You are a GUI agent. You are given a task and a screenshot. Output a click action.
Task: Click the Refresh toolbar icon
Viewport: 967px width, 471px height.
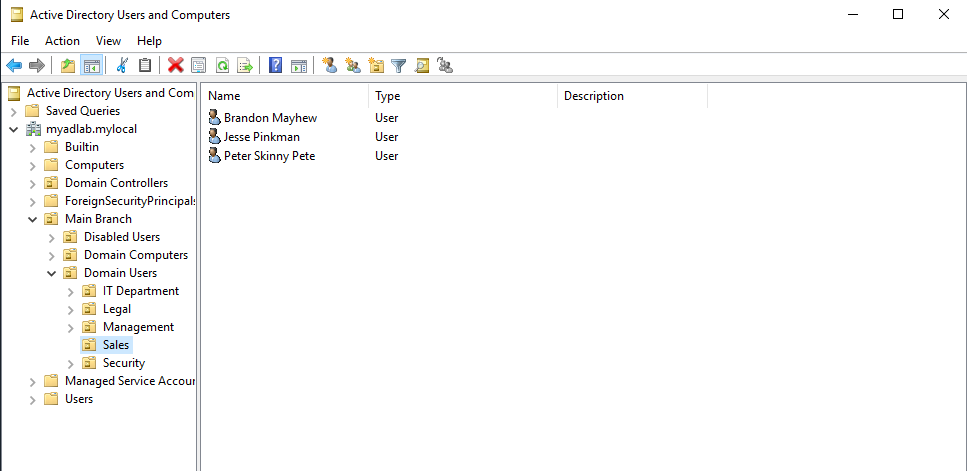pyautogui.click(x=221, y=66)
